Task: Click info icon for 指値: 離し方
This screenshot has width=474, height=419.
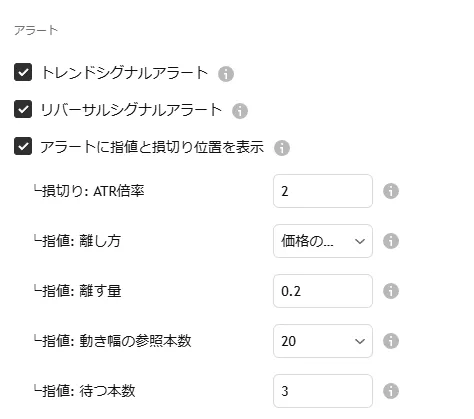Action: click(391, 241)
